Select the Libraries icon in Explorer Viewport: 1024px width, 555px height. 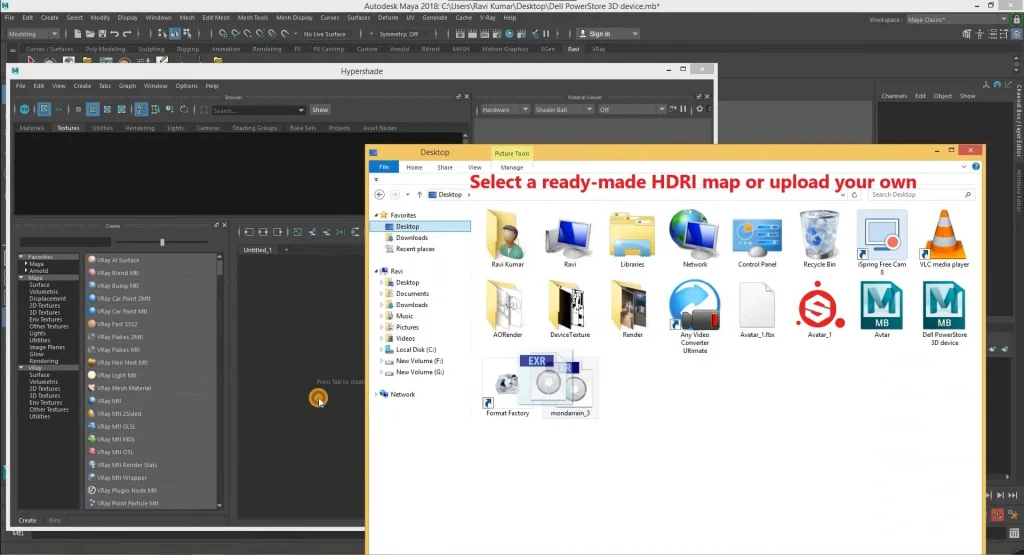tap(632, 239)
